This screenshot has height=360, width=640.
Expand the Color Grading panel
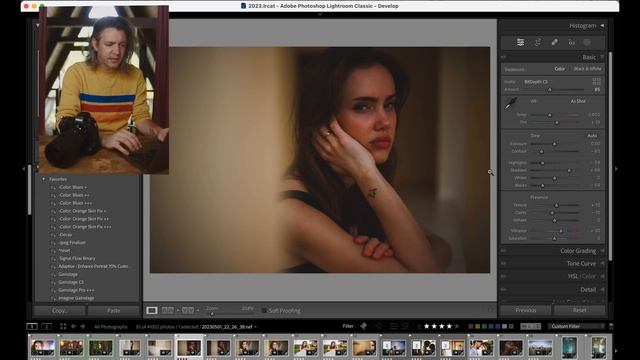click(x=602, y=251)
